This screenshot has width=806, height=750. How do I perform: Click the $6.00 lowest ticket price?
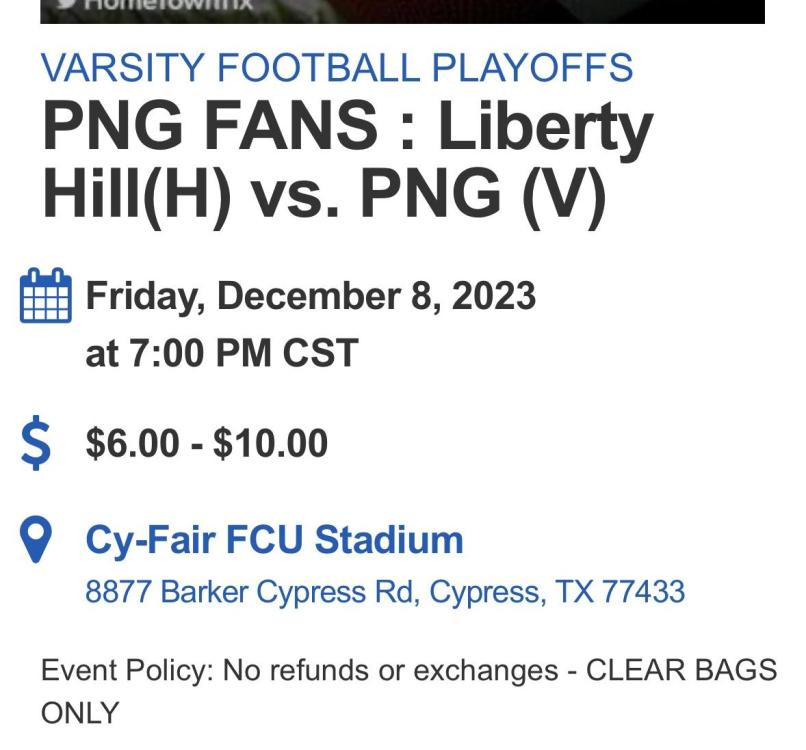point(132,443)
